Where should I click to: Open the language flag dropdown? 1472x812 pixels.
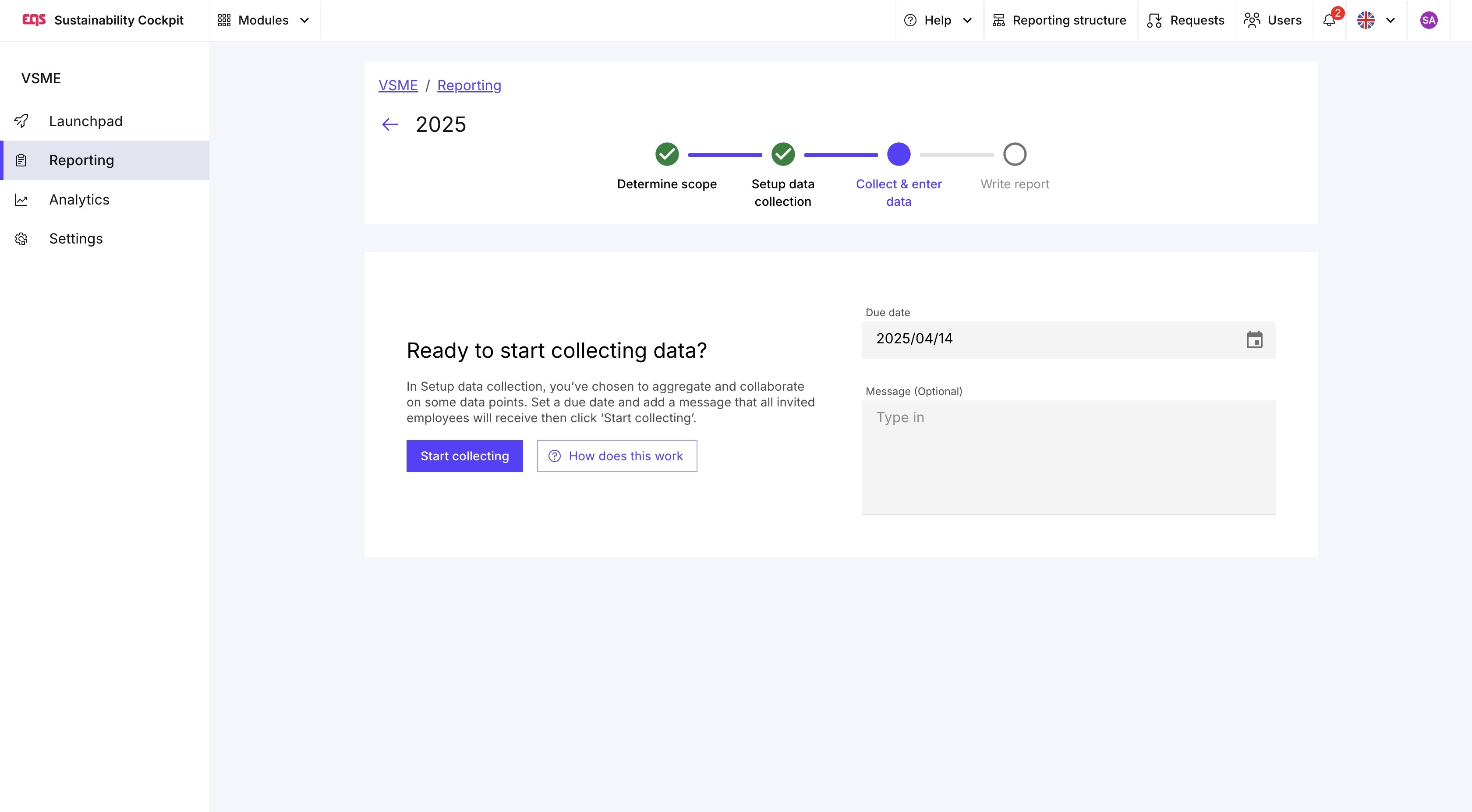pyautogui.click(x=1376, y=21)
